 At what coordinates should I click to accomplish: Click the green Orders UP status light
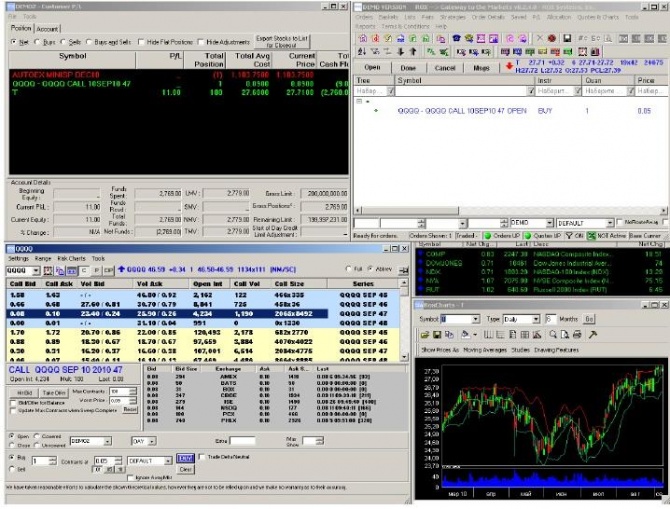[487, 235]
